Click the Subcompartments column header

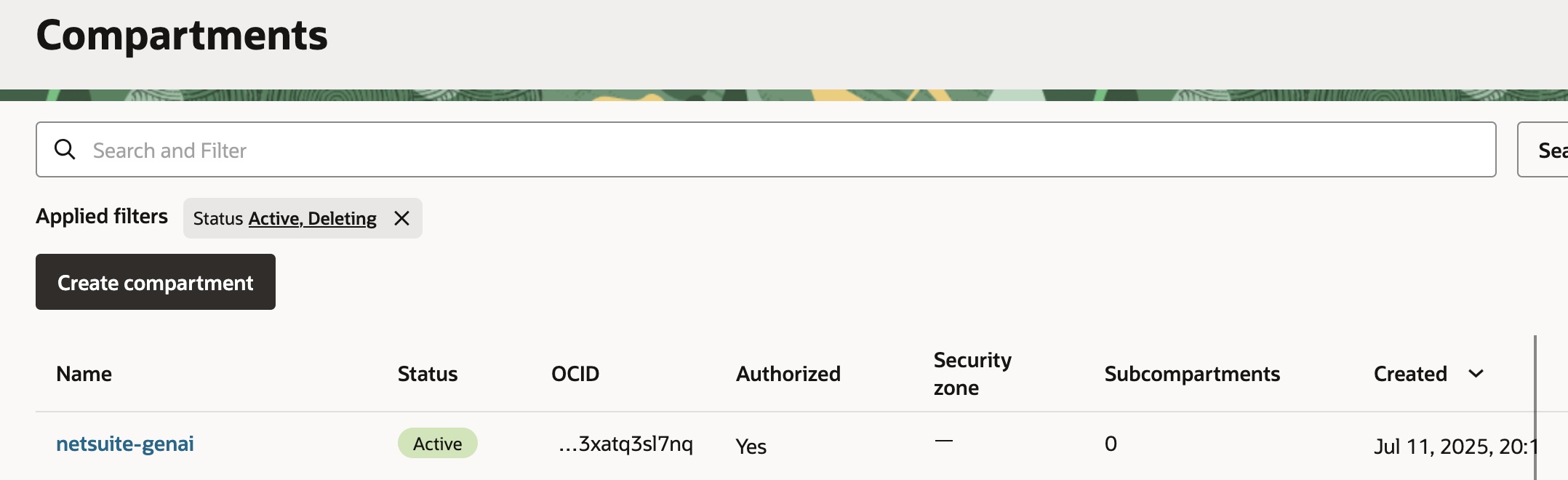coord(1192,374)
